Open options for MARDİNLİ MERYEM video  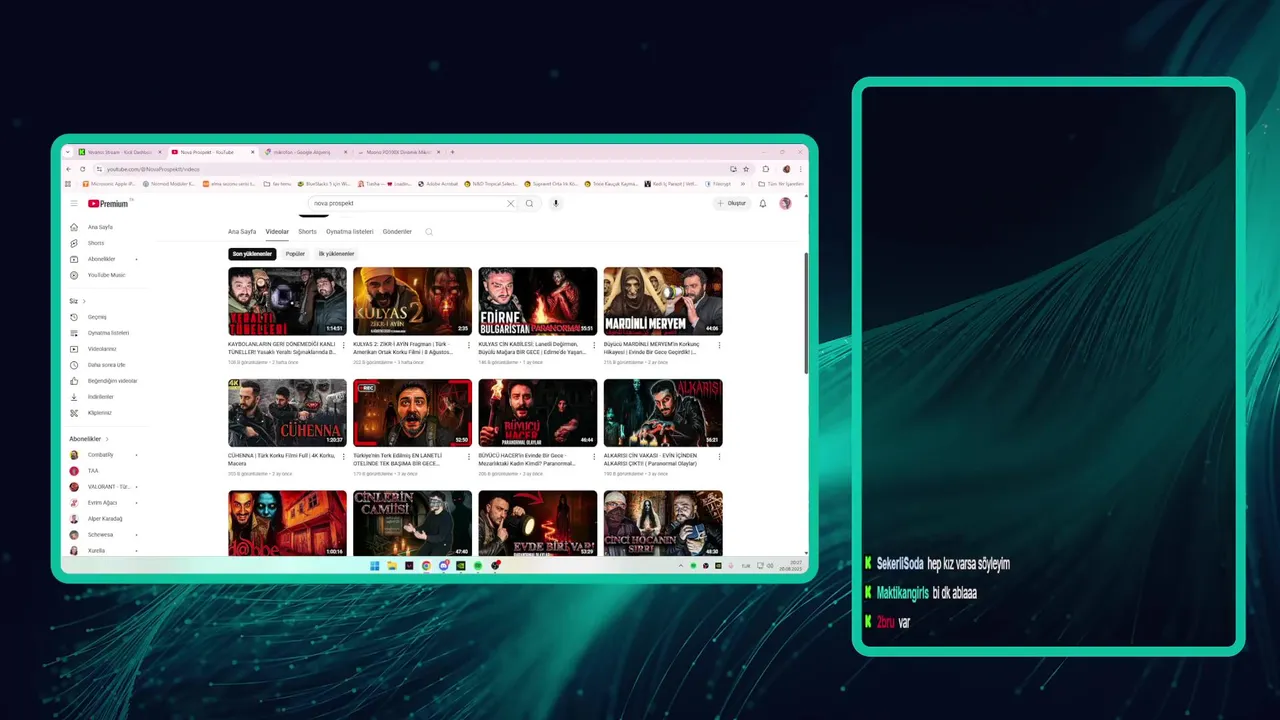point(719,345)
